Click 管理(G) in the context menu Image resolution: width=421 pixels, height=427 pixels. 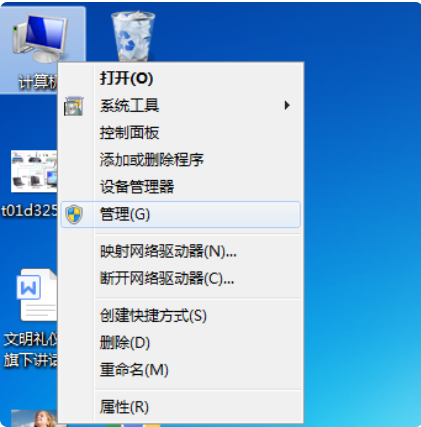click(181, 214)
